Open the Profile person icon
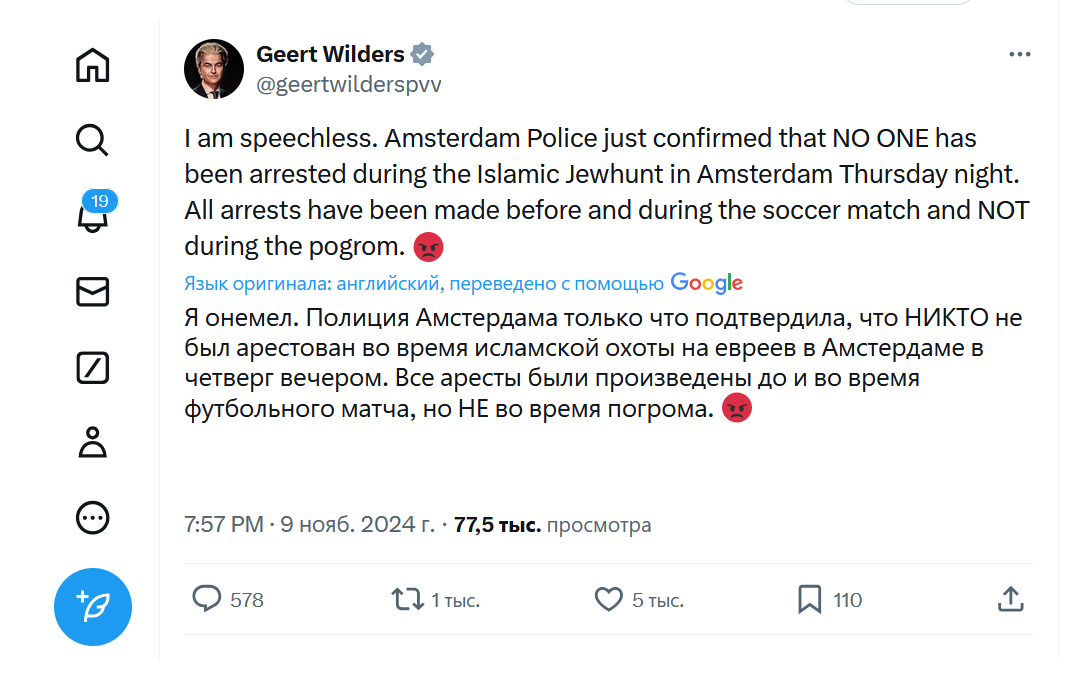The height and width of the screenshot is (694, 1075). (x=93, y=442)
